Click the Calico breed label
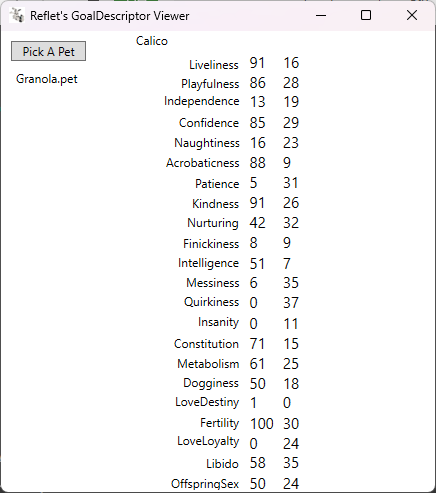The width and height of the screenshot is (436, 493). click(152, 41)
